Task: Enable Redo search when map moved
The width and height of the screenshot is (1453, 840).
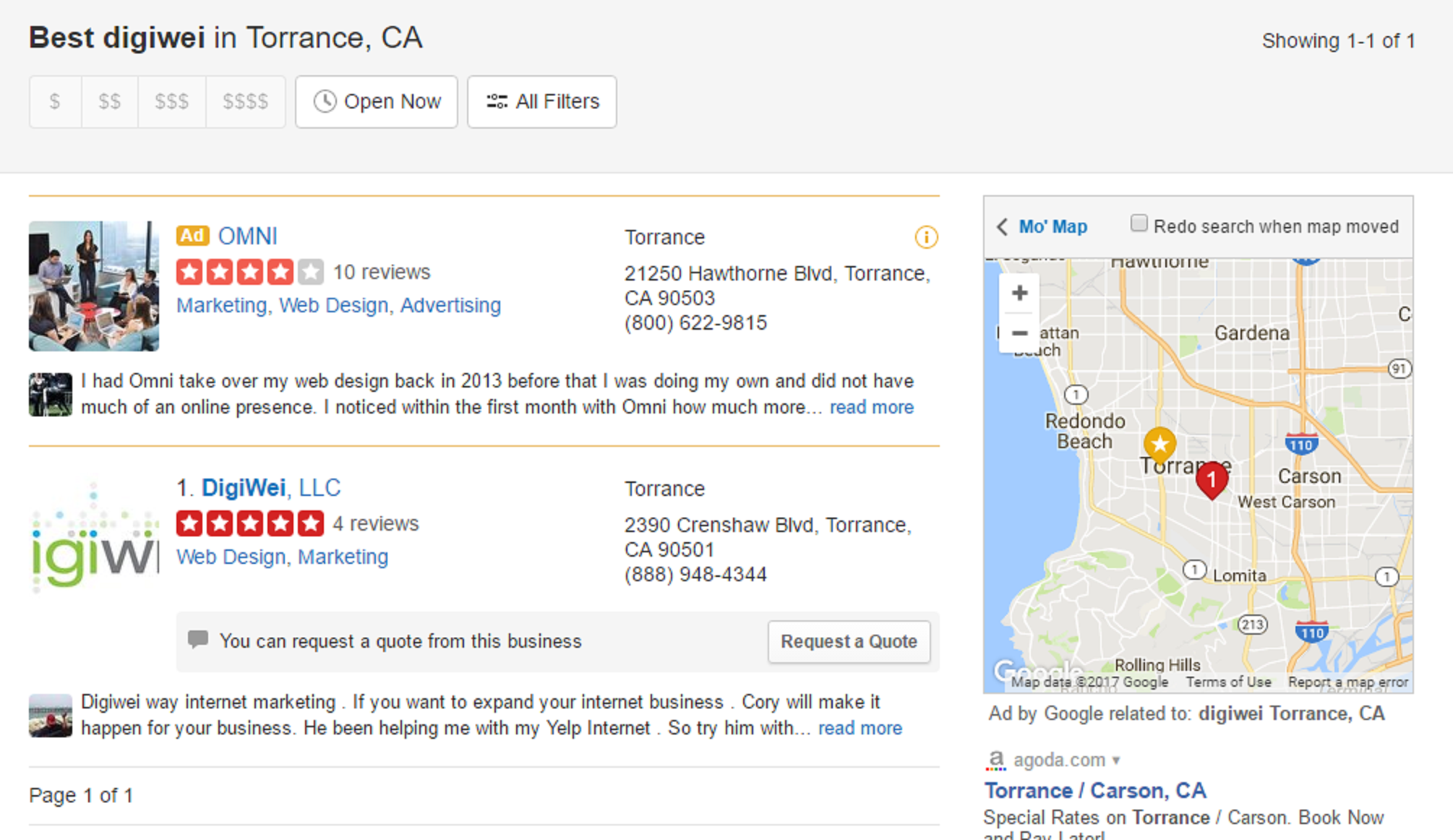Action: [x=1139, y=223]
